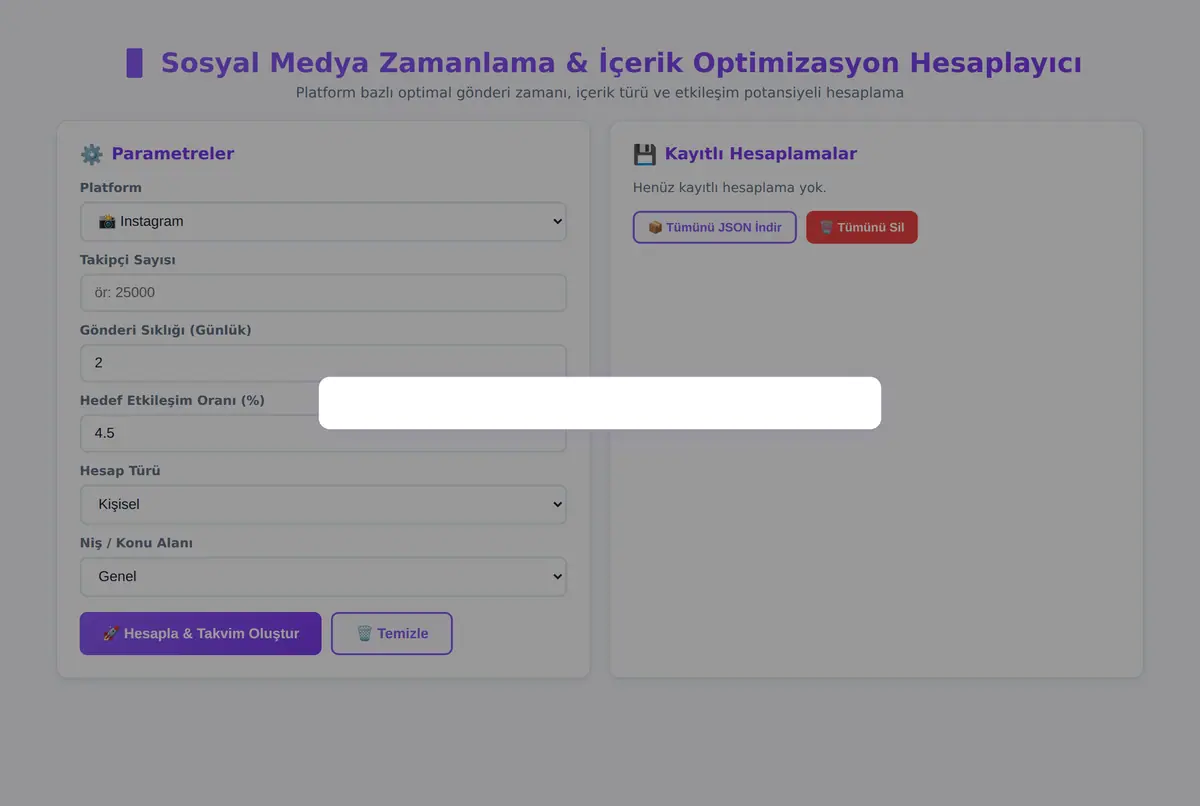Click the Gönderi Sıklığı (Günlük) field
The height and width of the screenshot is (806, 1200).
(x=323, y=362)
